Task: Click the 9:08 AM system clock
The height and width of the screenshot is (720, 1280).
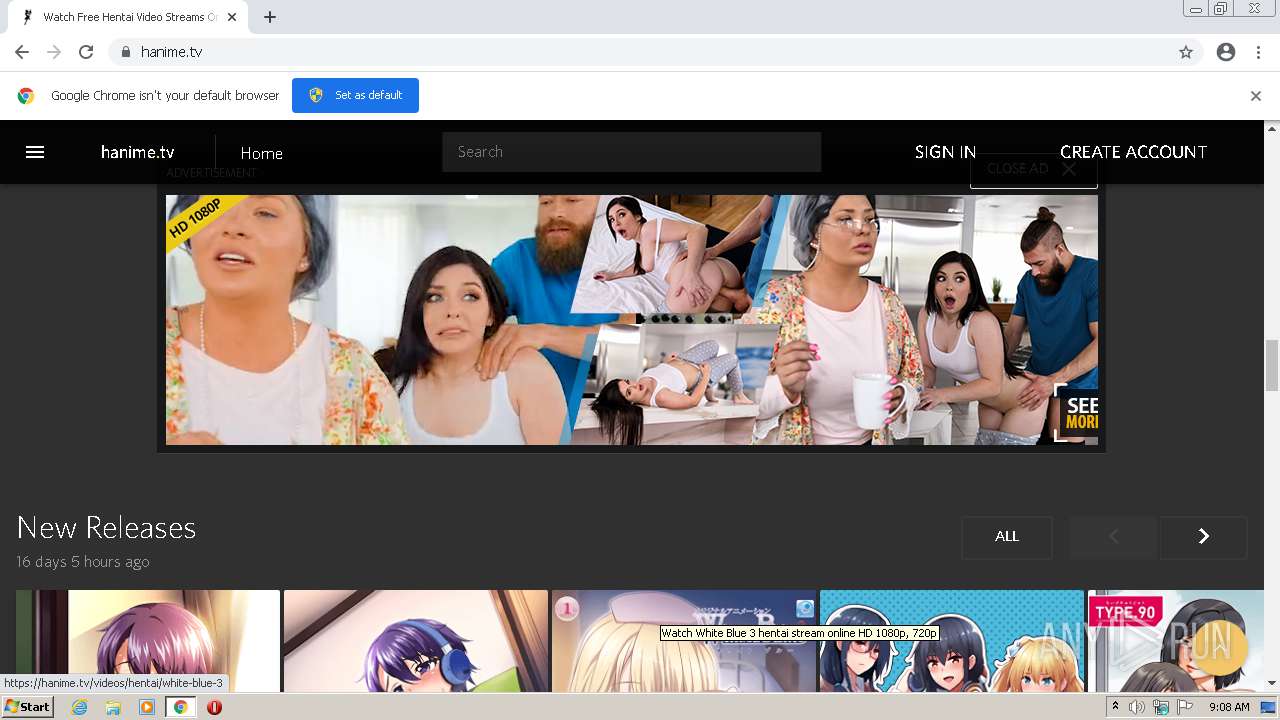Action: click(x=1229, y=707)
